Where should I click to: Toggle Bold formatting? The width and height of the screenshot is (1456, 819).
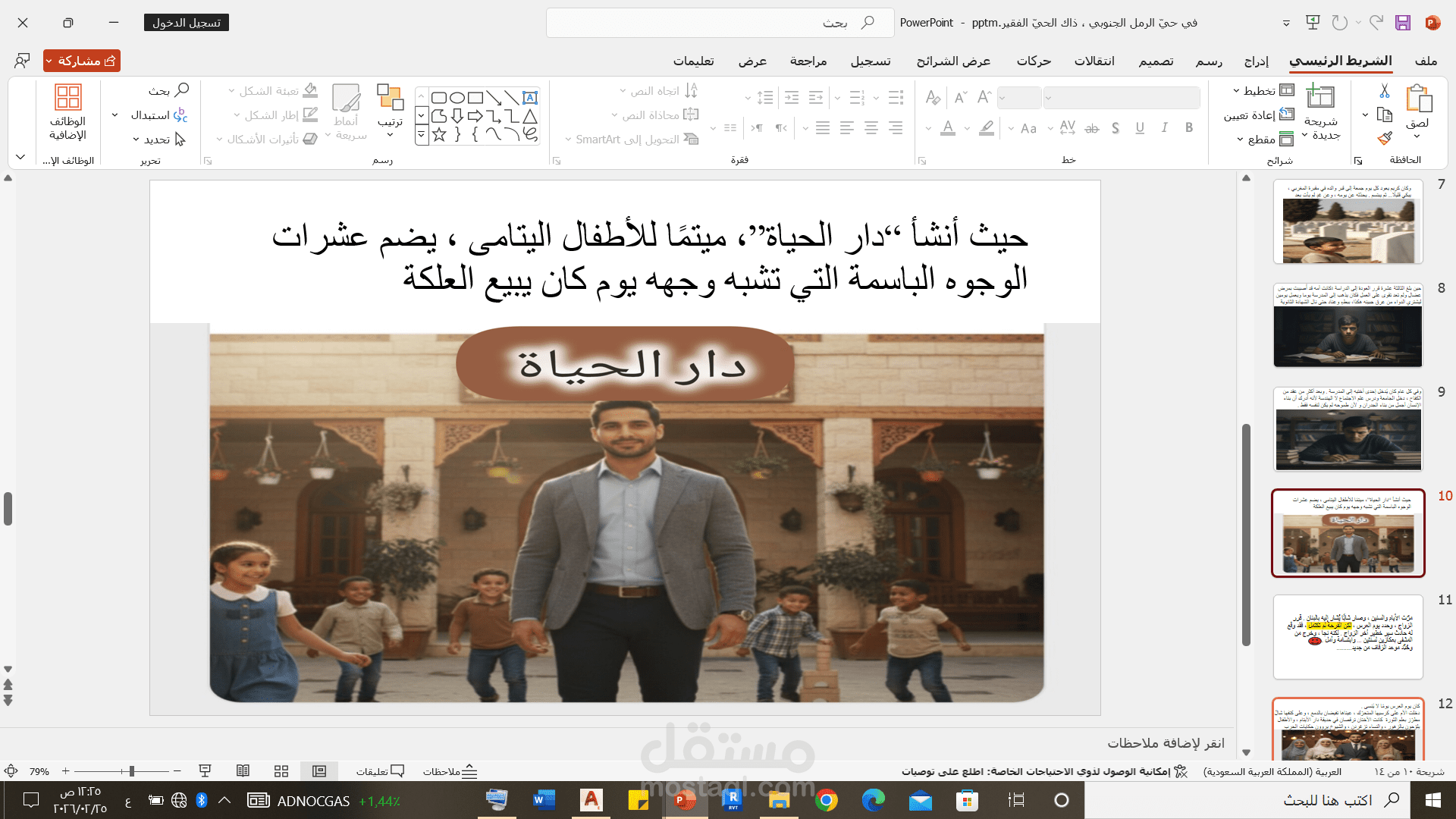coord(1188,128)
